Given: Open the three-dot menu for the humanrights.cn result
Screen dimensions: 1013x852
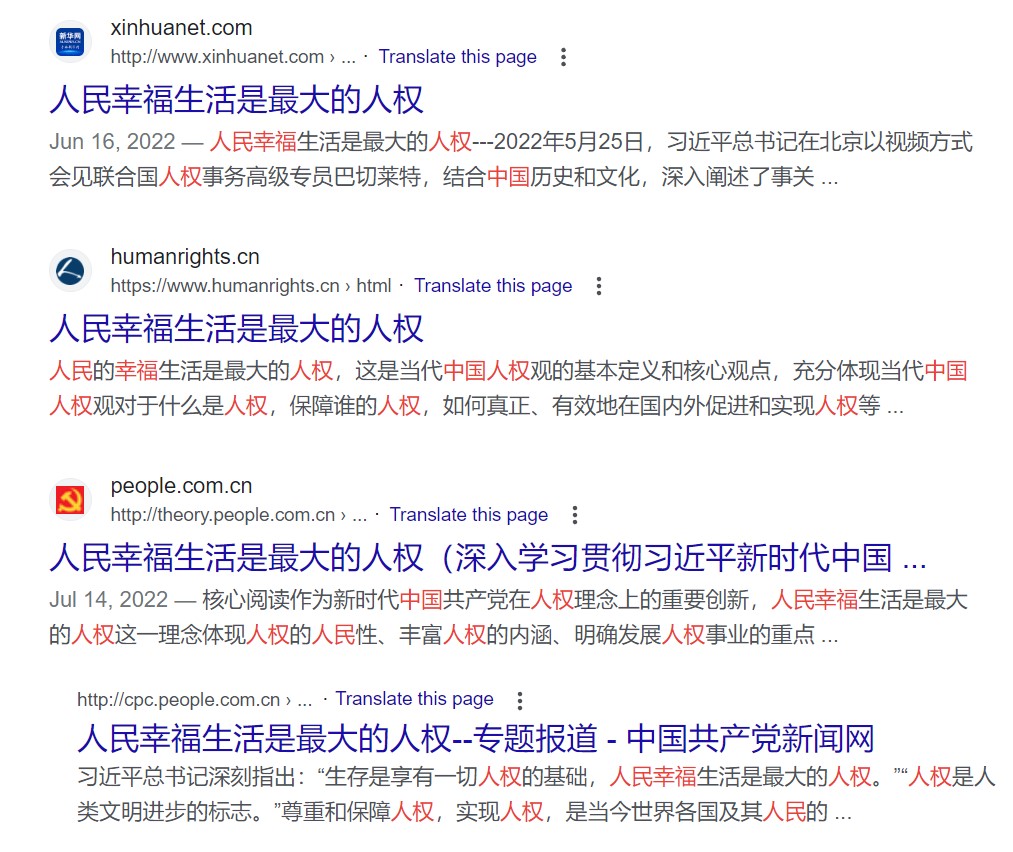Looking at the screenshot, I should (599, 286).
